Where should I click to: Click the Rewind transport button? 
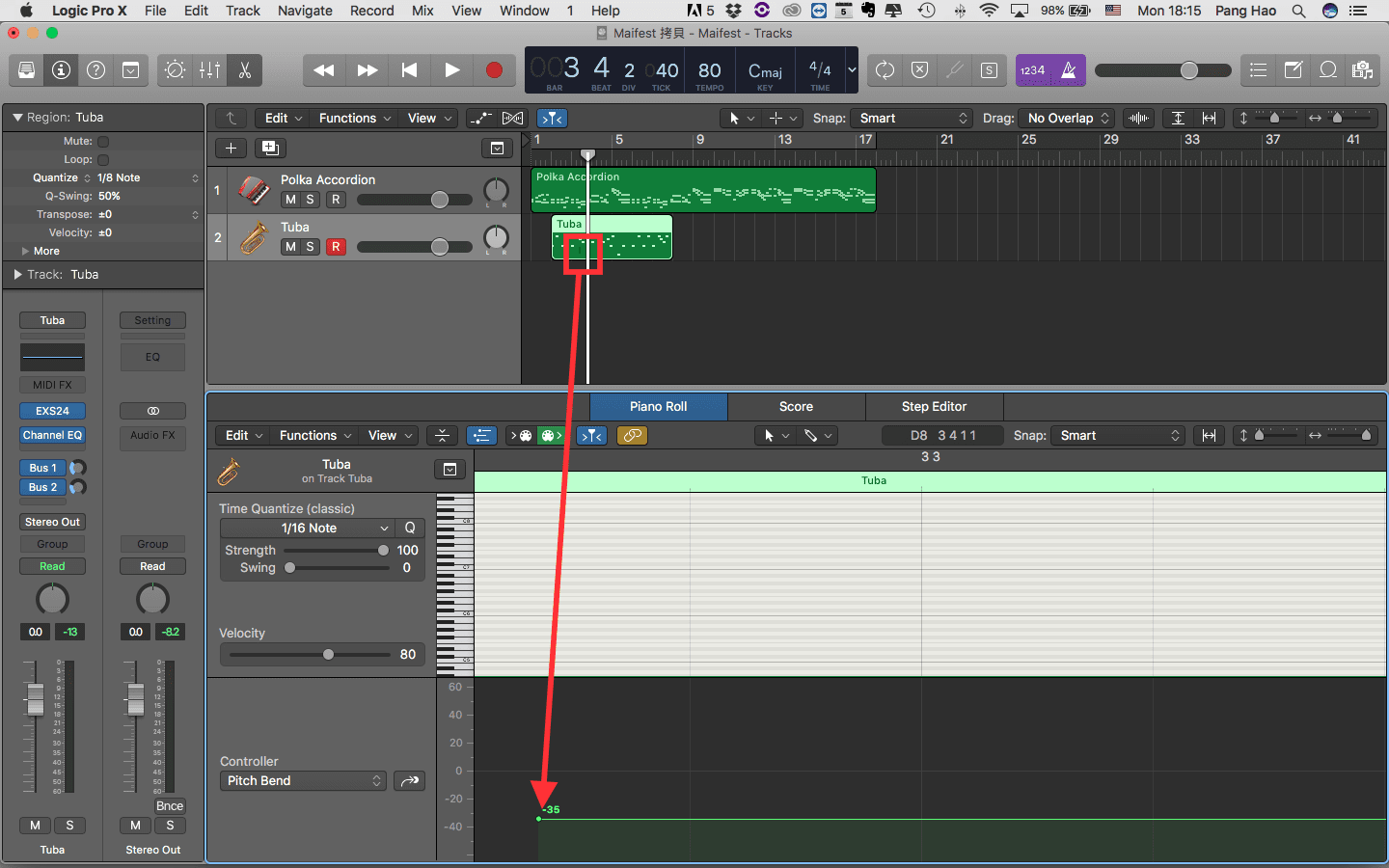coord(324,70)
